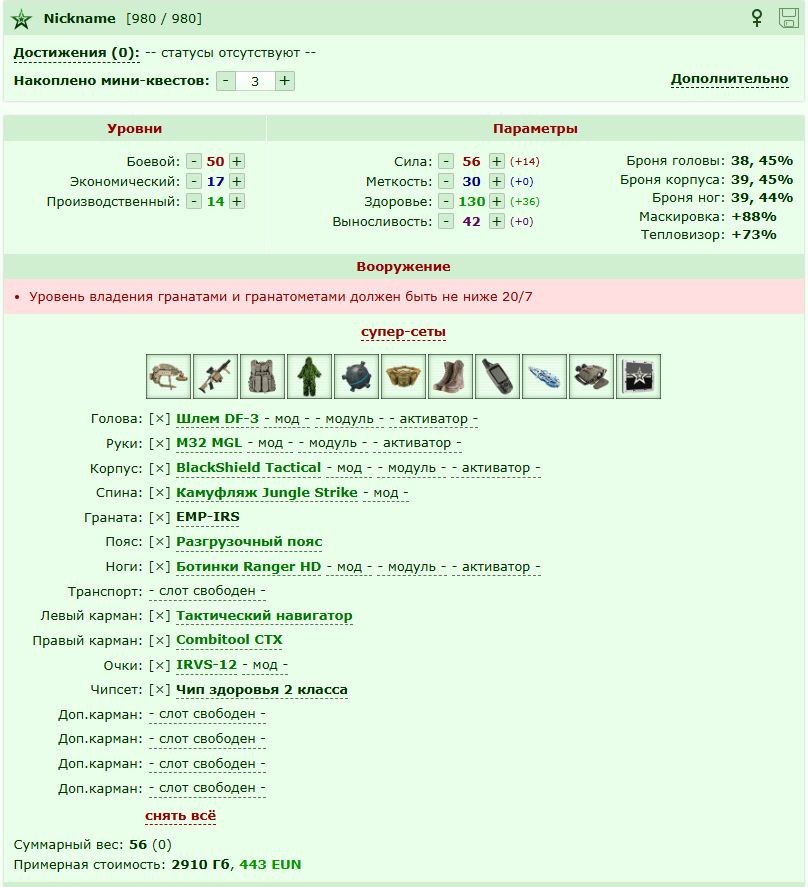
Task: Remove Камуфляж Jungle Strike with its [×]
Action: [x=160, y=493]
